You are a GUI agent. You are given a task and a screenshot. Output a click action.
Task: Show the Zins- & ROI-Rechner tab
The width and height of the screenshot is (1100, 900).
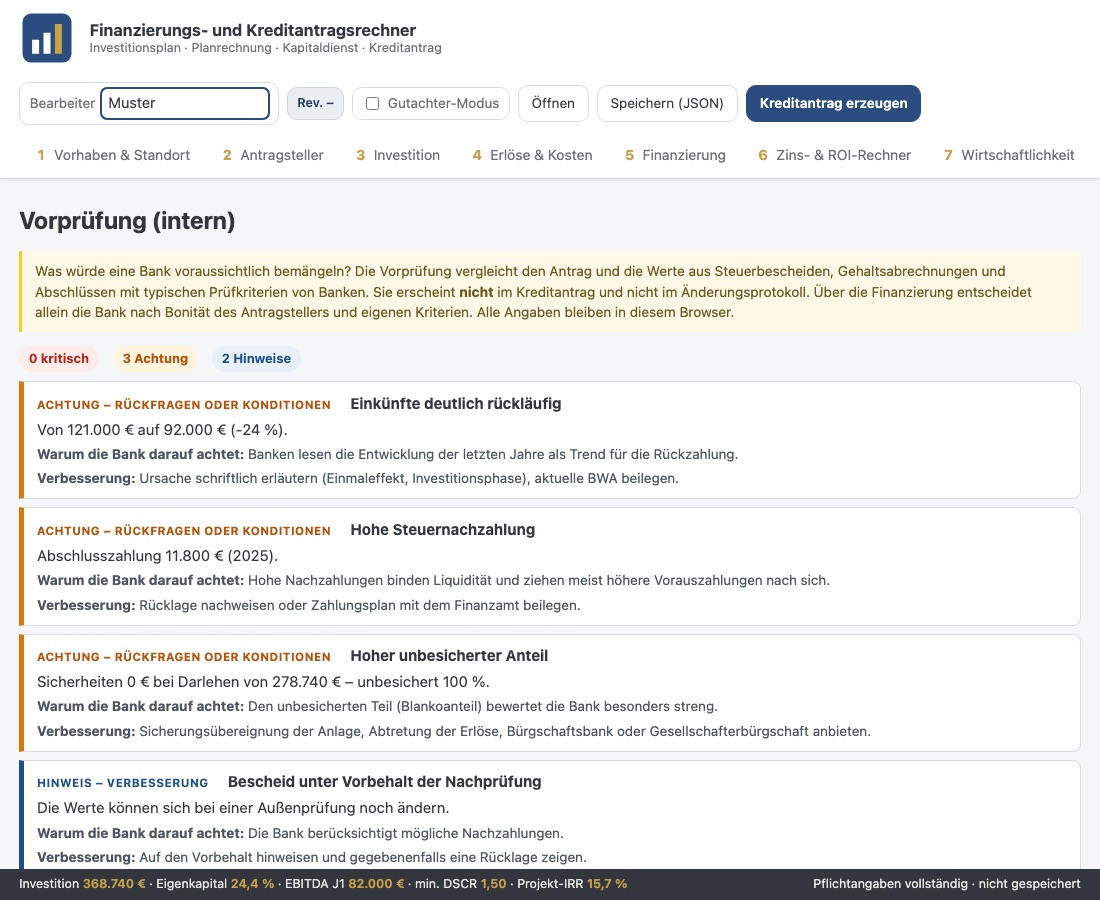click(x=835, y=155)
